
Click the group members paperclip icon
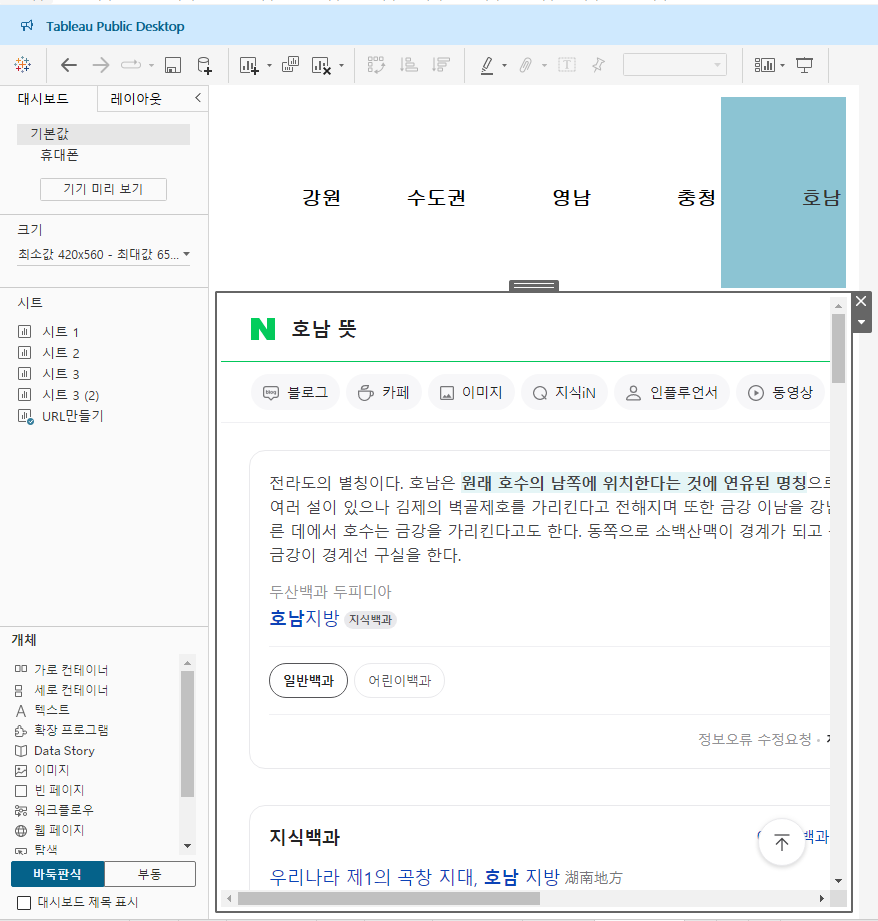(525, 65)
